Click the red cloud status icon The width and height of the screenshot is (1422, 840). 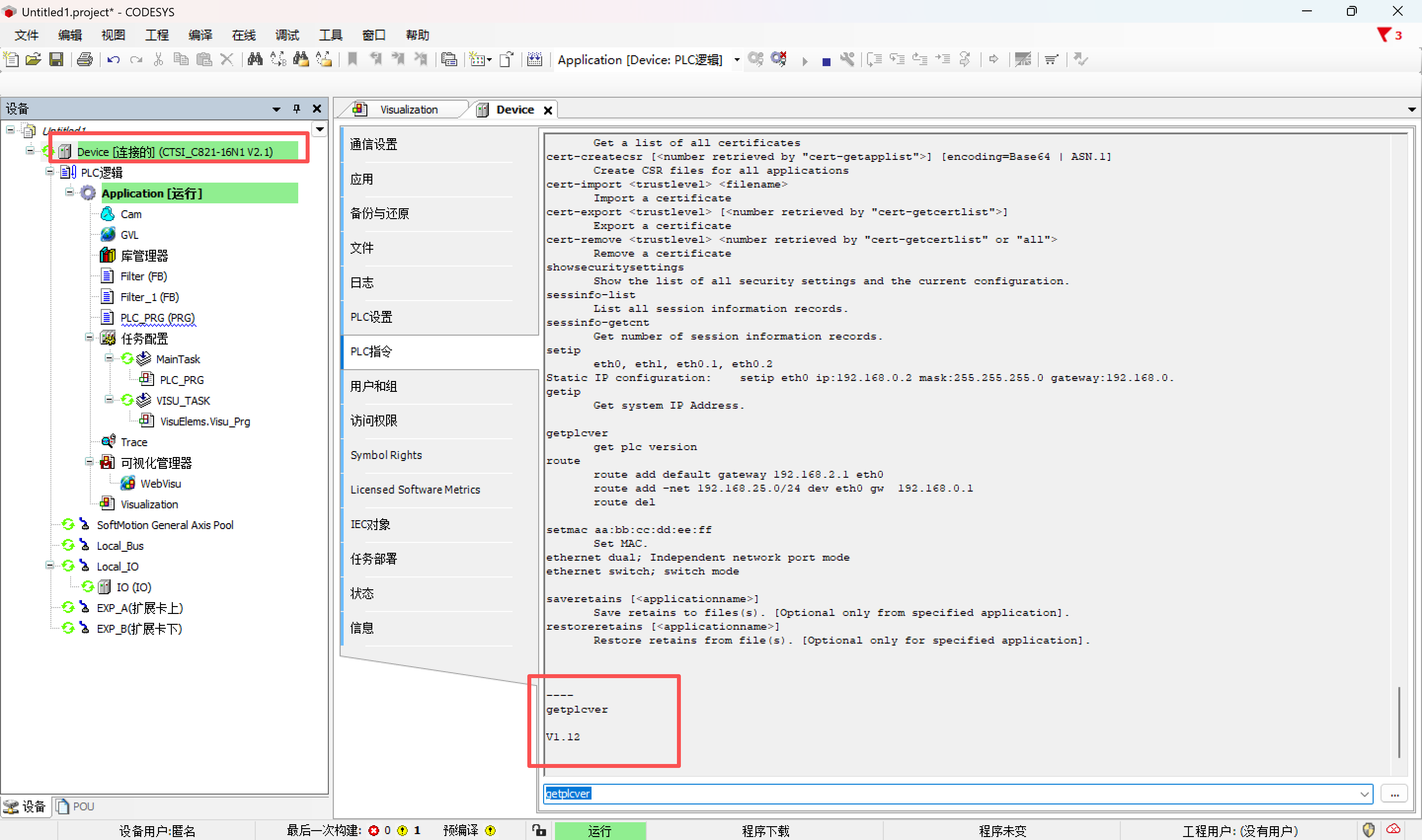(x=1393, y=829)
